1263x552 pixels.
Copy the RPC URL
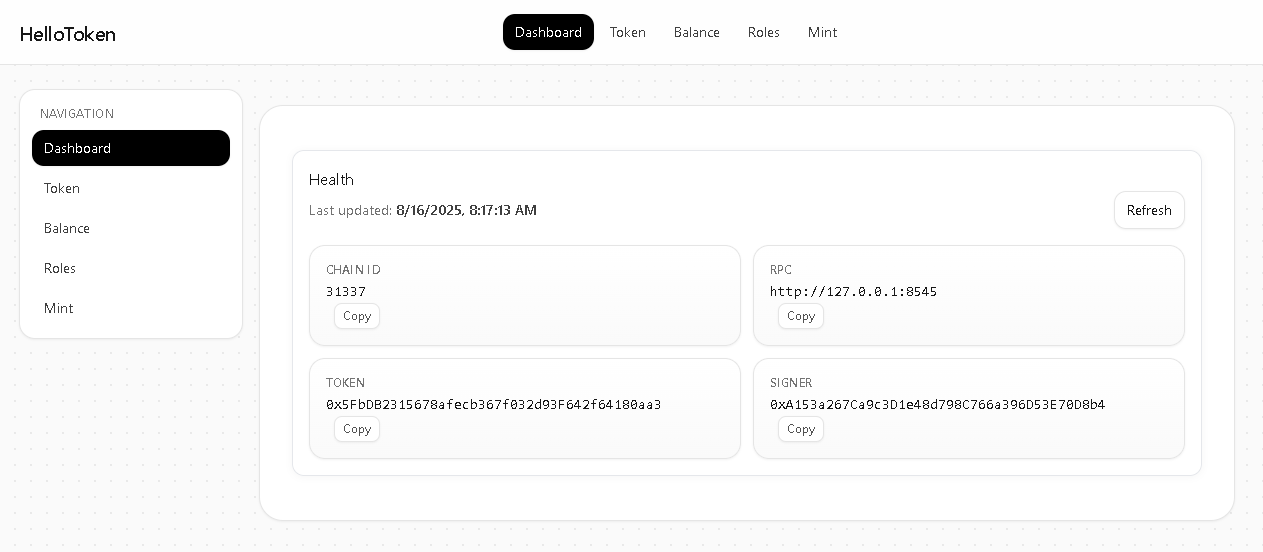click(x=801, y=316)
